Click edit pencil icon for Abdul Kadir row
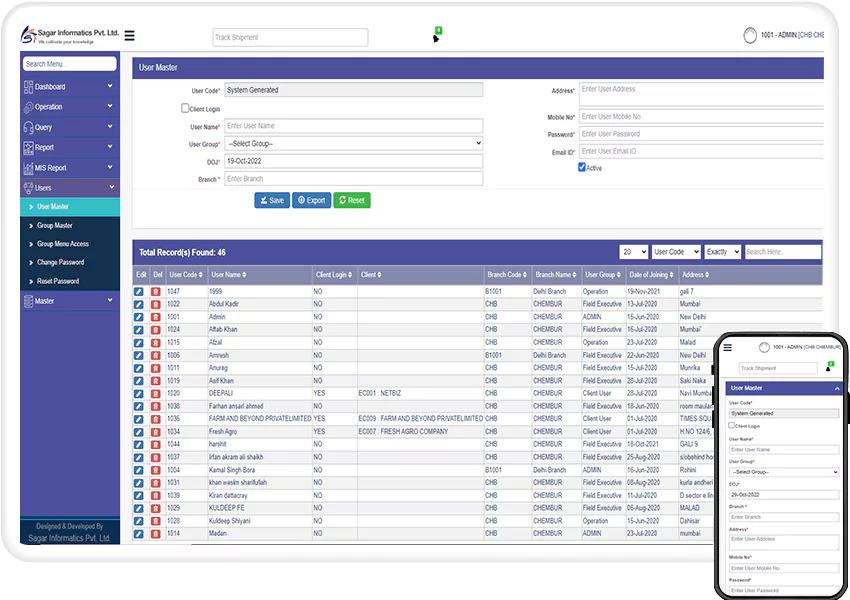This screenshot has height=600, width=850. [x=139, y=304]
